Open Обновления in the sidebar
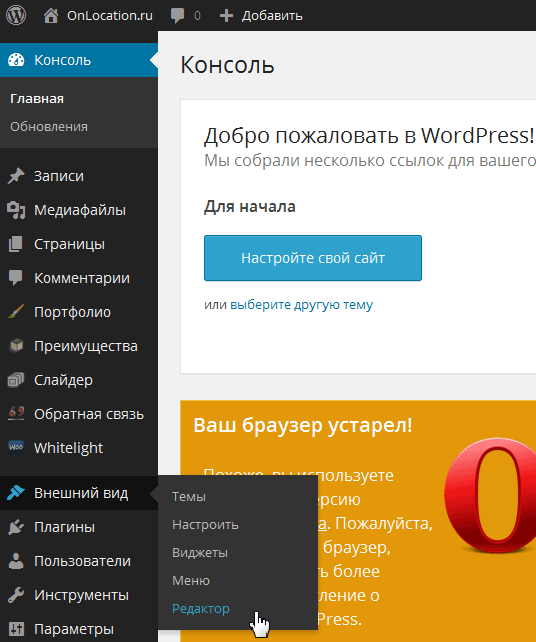 click(49, 127)
